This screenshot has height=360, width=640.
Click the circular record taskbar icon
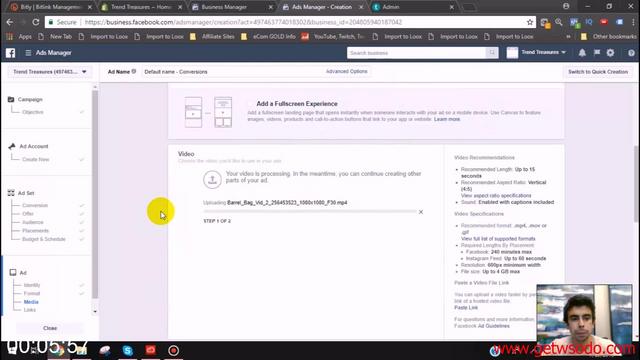[x=173, y=350]
